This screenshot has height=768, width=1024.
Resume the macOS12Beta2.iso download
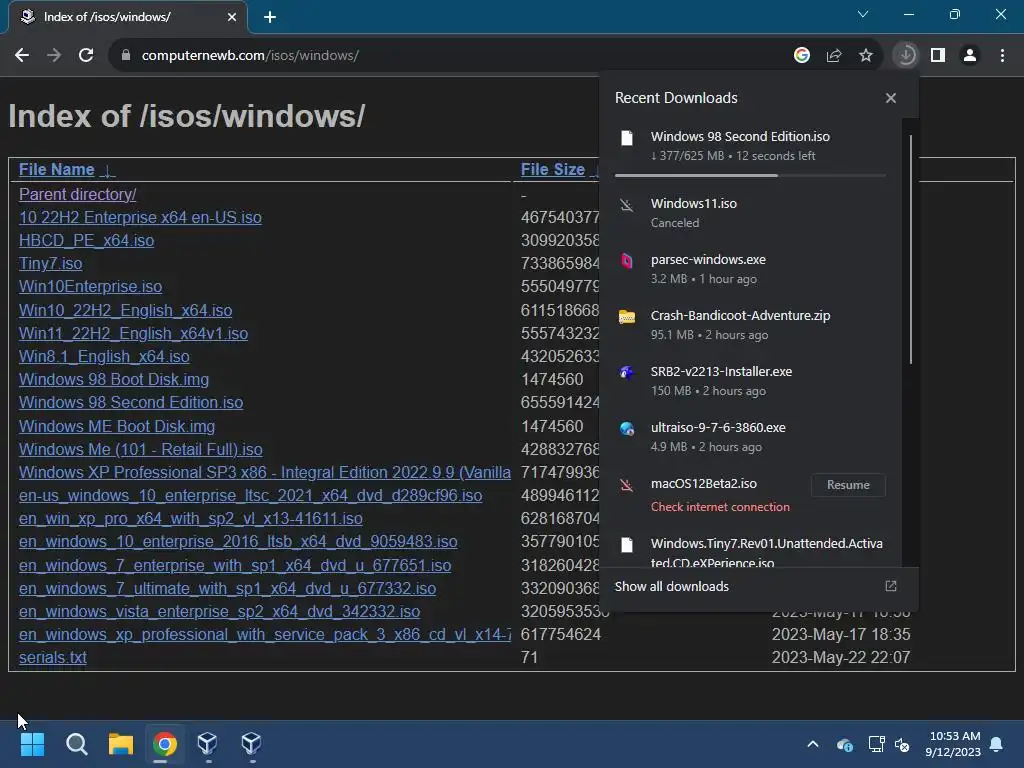click(848, 485)
